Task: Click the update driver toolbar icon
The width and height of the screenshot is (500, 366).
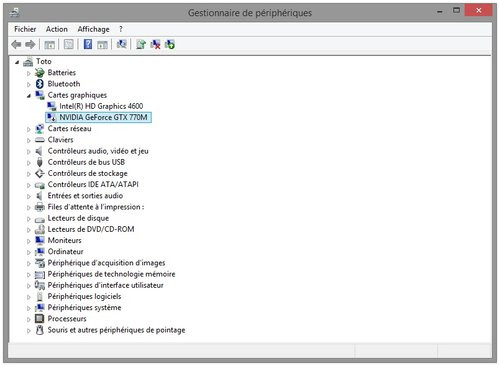Action: click(141, 44)
